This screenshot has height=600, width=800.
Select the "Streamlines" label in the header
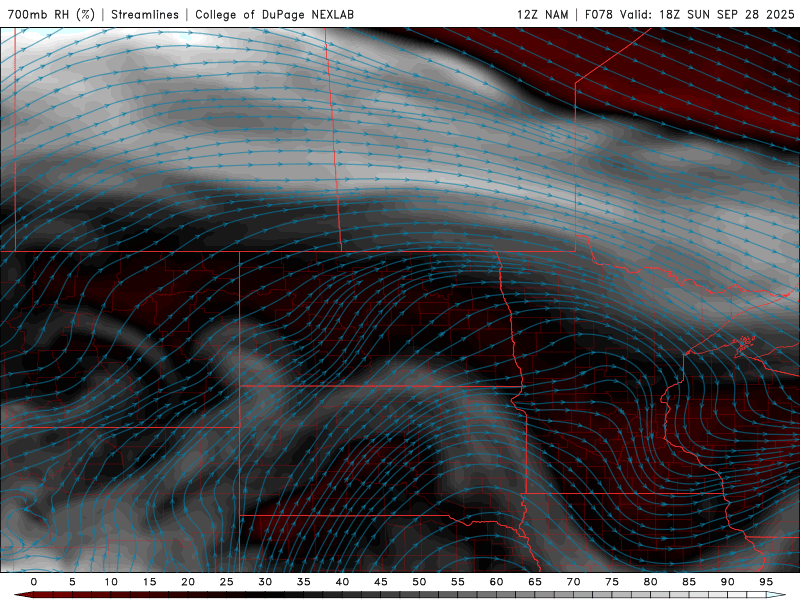145,14
